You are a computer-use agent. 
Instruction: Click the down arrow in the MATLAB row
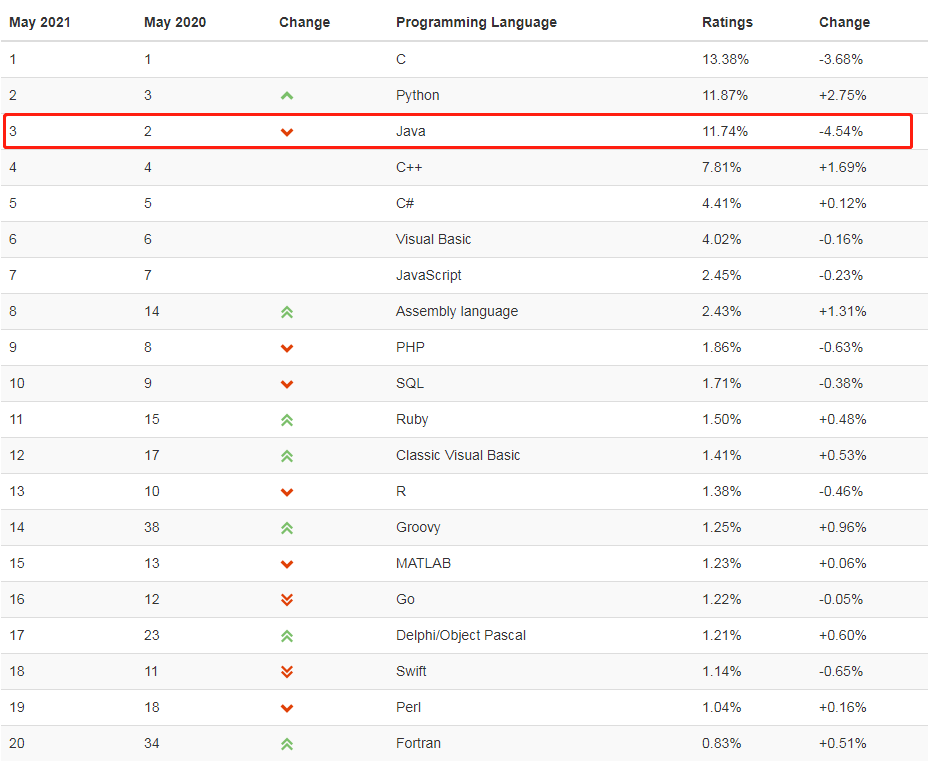287,564
